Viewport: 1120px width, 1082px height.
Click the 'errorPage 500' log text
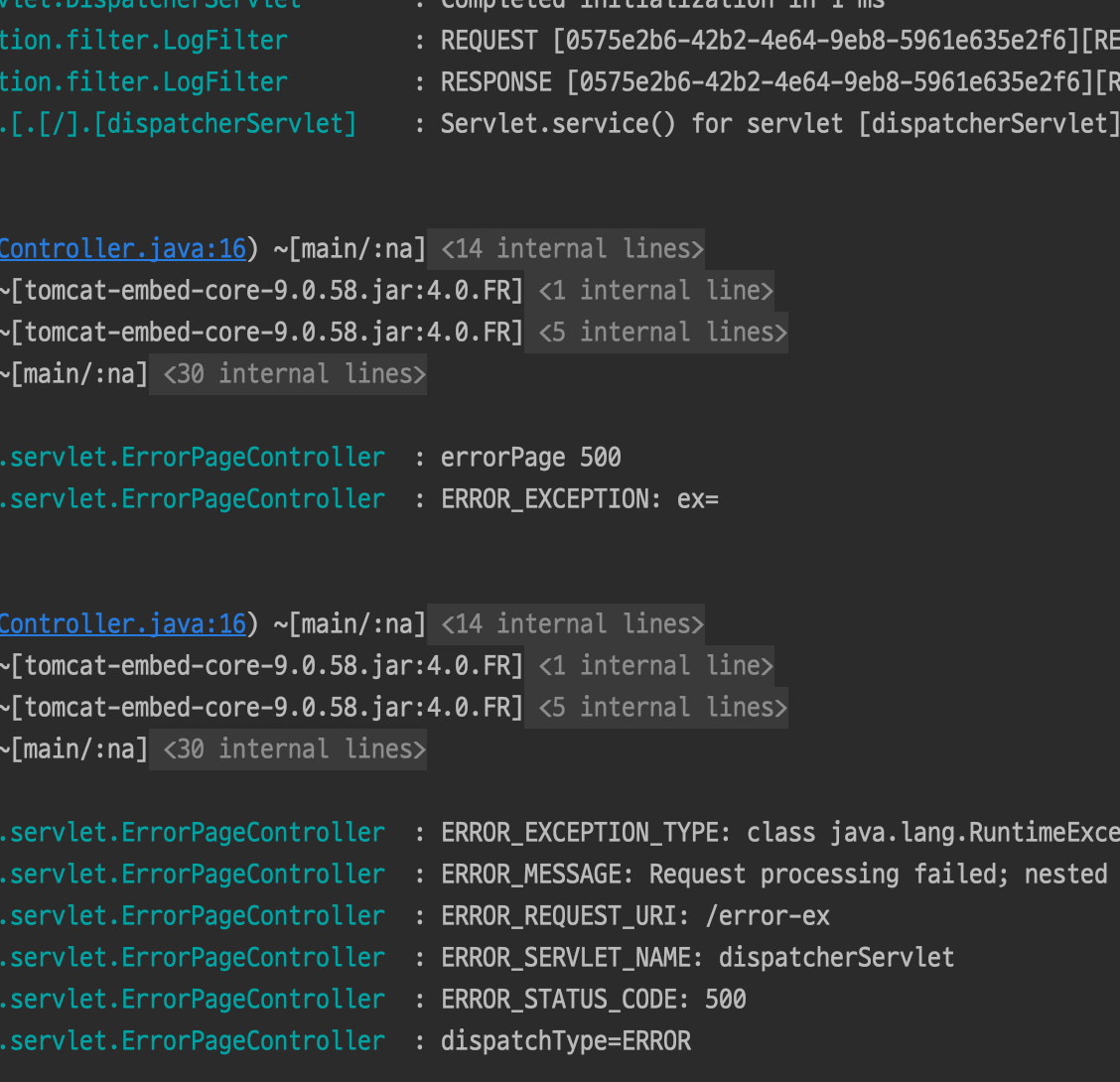click(x=531, y=458)
